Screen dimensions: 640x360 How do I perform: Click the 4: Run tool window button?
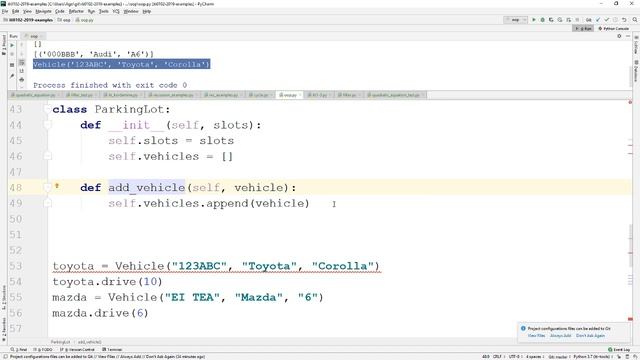click(x=584, y=29)
